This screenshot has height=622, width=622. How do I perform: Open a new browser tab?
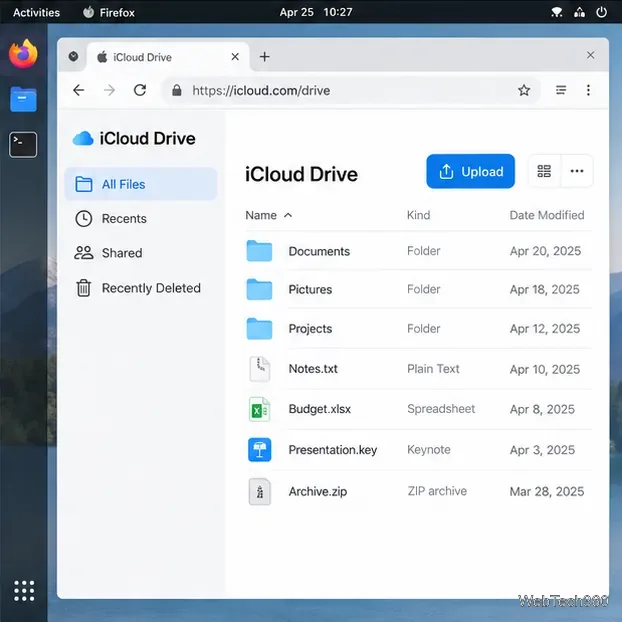tap(265, 57)
